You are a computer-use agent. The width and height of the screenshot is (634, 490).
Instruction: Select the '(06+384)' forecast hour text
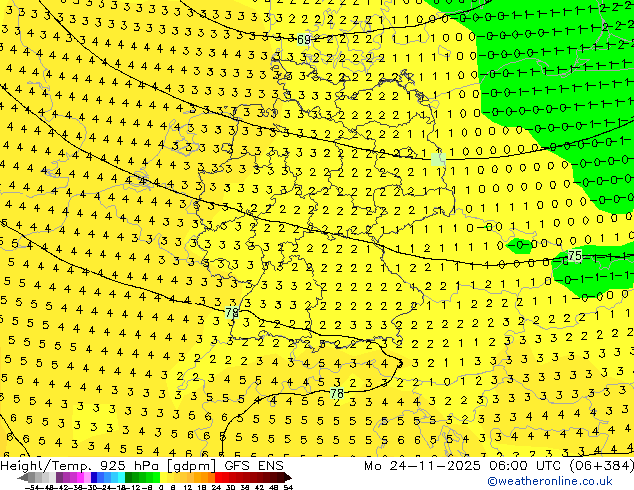click(601, 466)
